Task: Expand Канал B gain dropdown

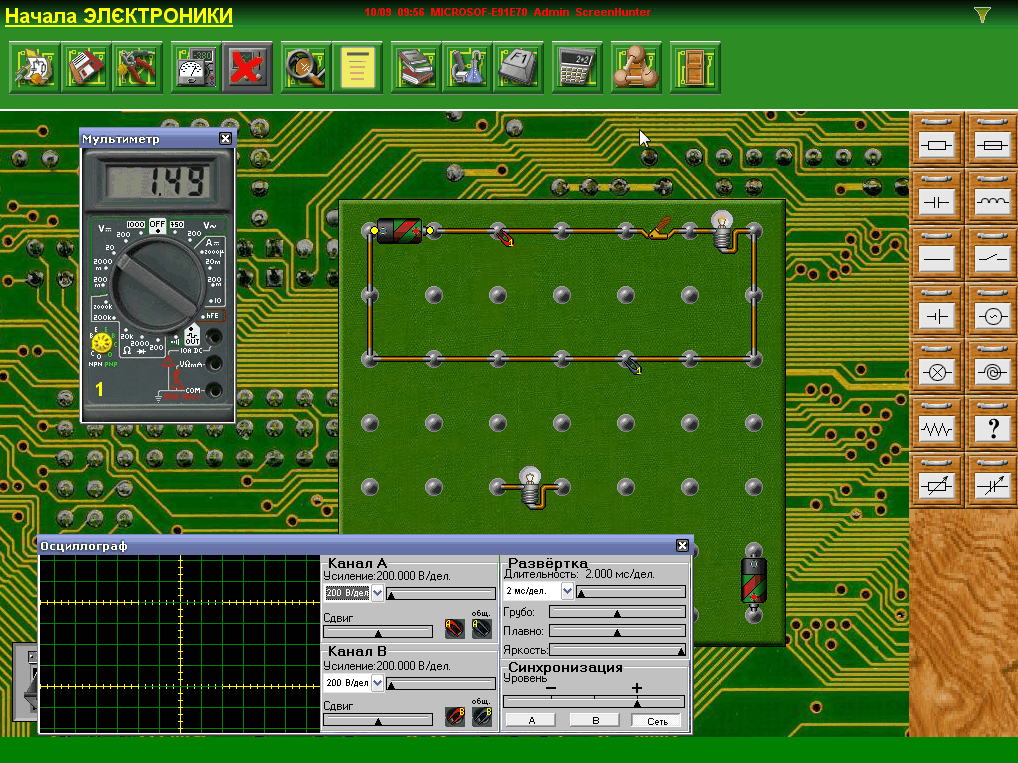Action: (377, 684)
